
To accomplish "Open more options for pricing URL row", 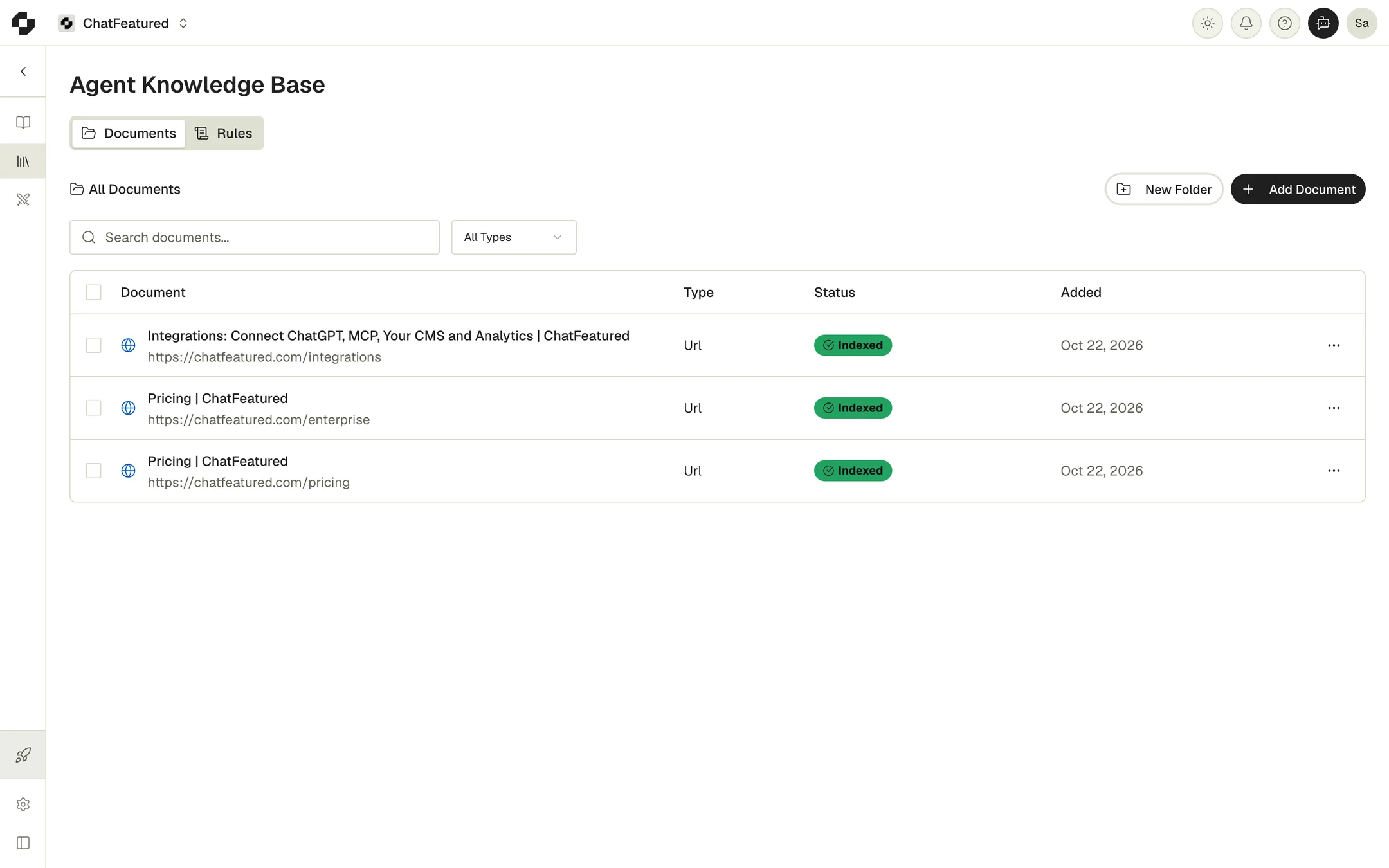I will click(1334, 471).
